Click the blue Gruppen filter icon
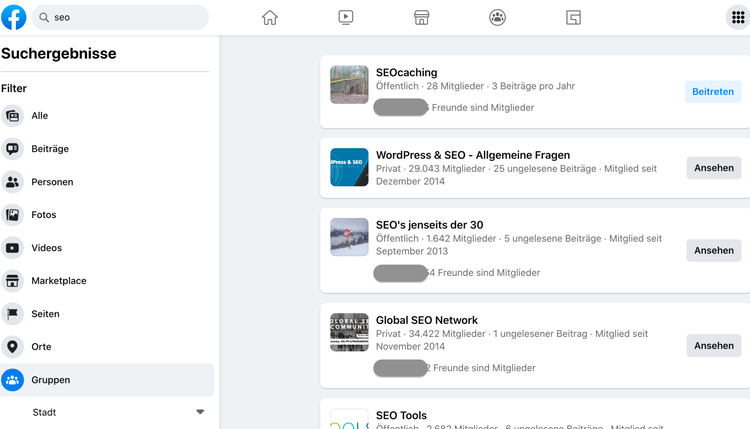This screenshot has height=429, width=750. 12,380
